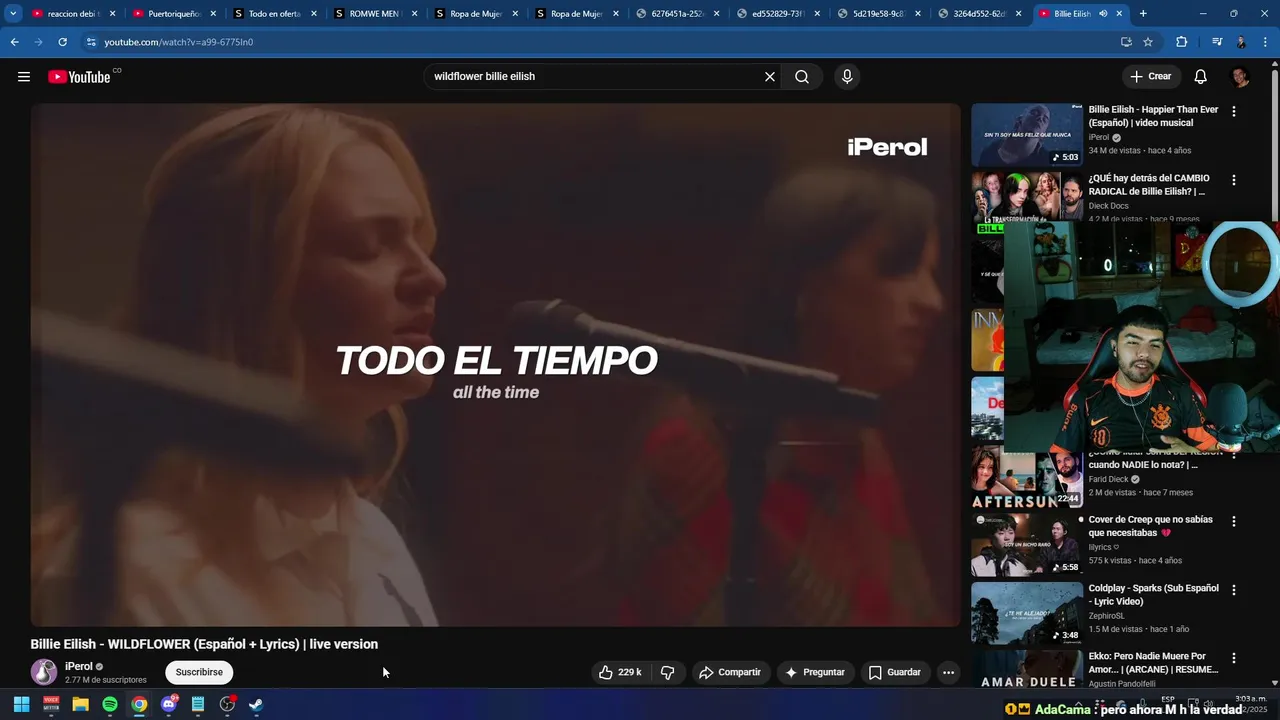This screenshot has height=720, width=1280.
Task: Open options for Cover de Creep video
Action: pyautogui.click(x=1234, y=521)
